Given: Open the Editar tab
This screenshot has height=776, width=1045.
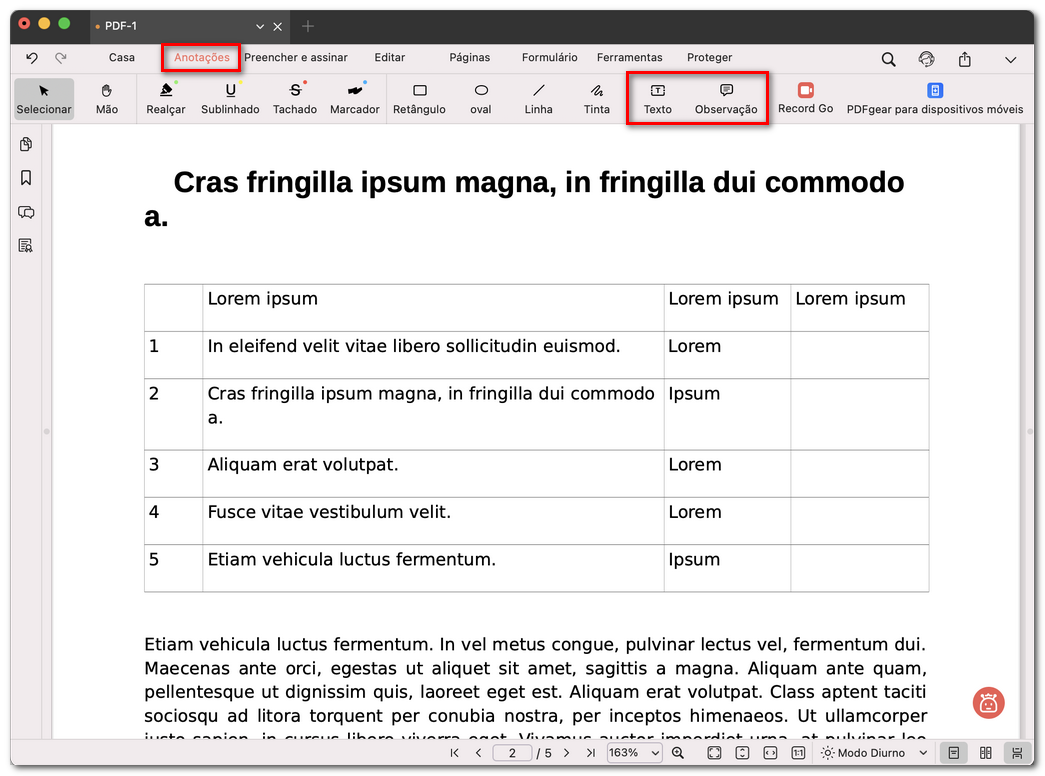Looking at the screenshot, I should [x=390, y=58].
